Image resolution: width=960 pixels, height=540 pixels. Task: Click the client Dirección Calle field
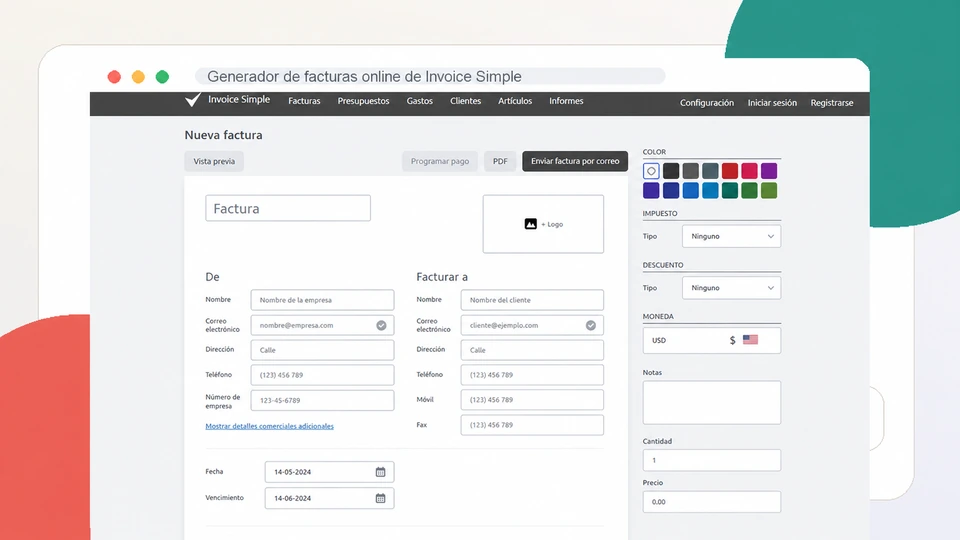click(x=532, y=350)
